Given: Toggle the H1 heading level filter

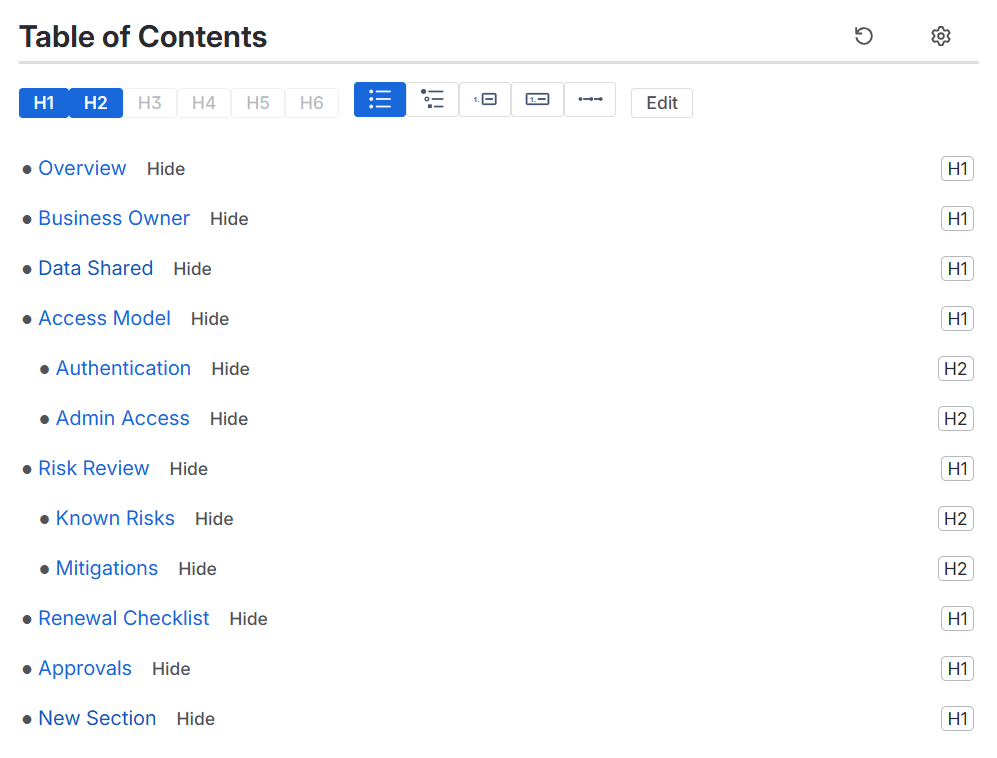Looking at the screenshot, I should [44, 103].
